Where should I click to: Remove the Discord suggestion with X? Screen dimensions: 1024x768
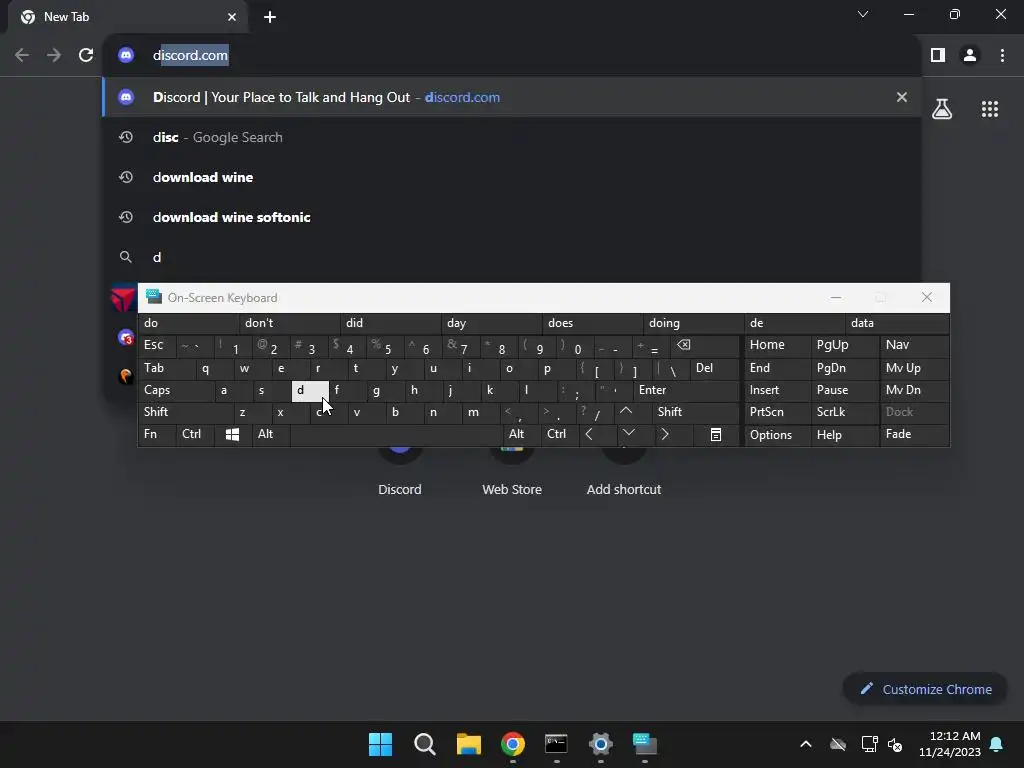(902, 97)
